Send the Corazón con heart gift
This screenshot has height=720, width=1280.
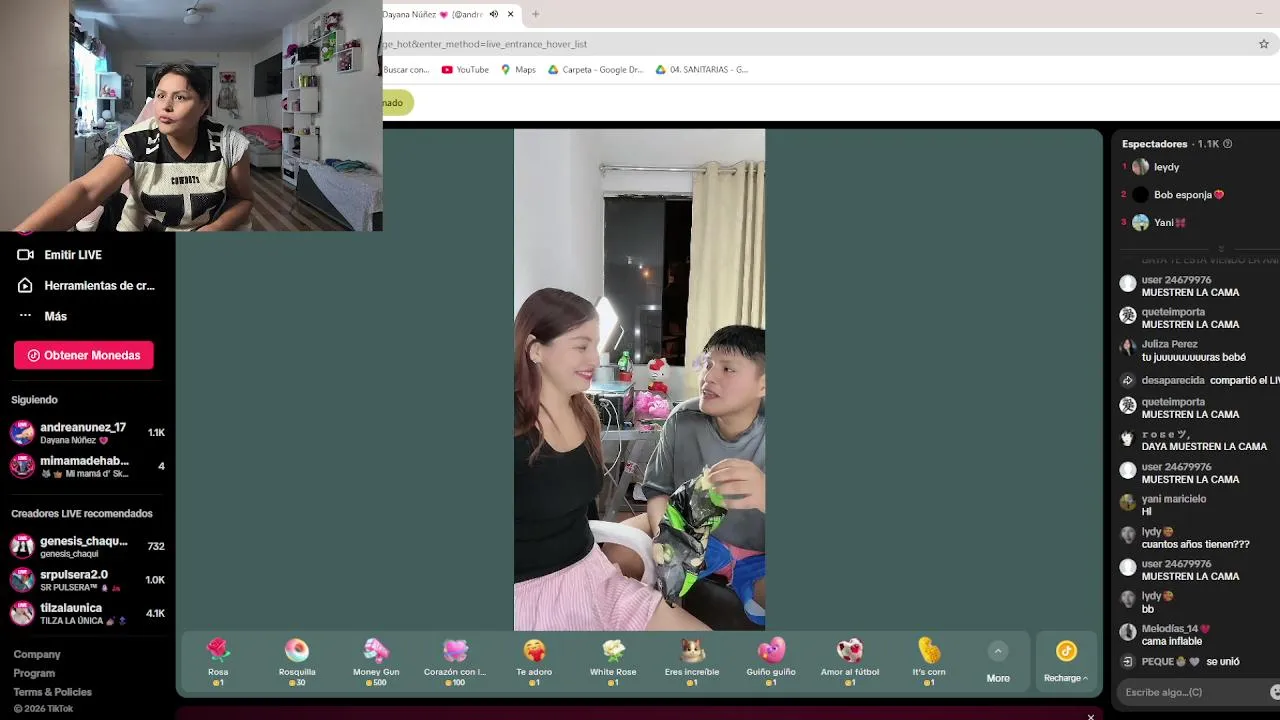tap(455, 662)
